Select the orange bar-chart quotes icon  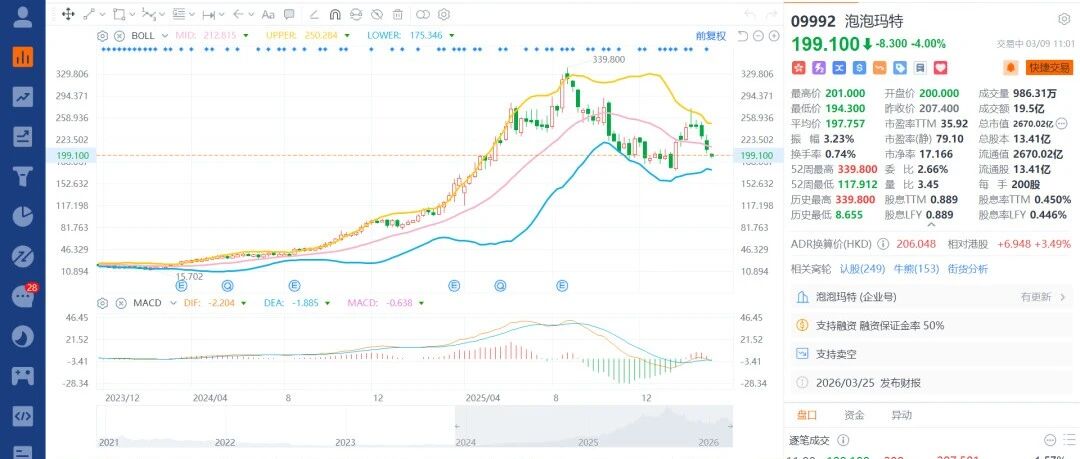[23, 57]
